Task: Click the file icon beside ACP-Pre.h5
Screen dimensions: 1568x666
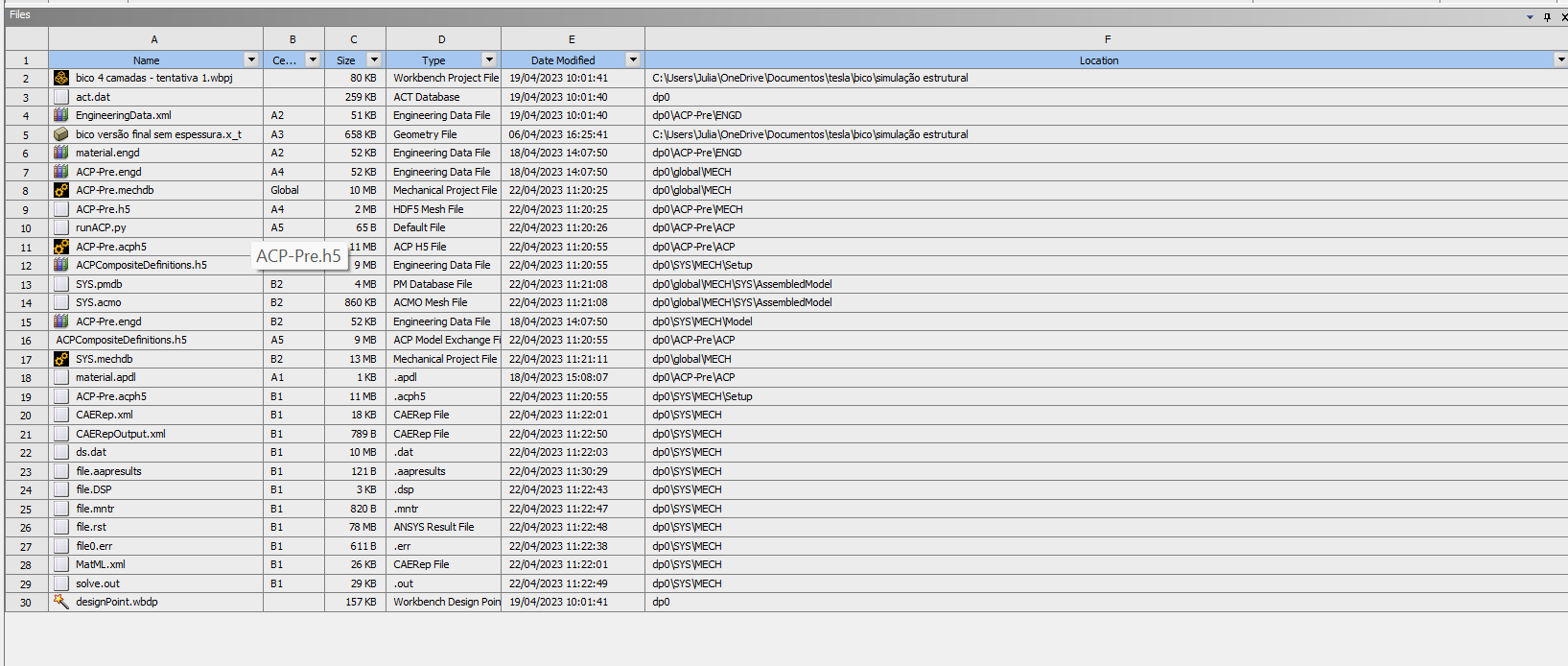Action: click(x=61, y=209)
